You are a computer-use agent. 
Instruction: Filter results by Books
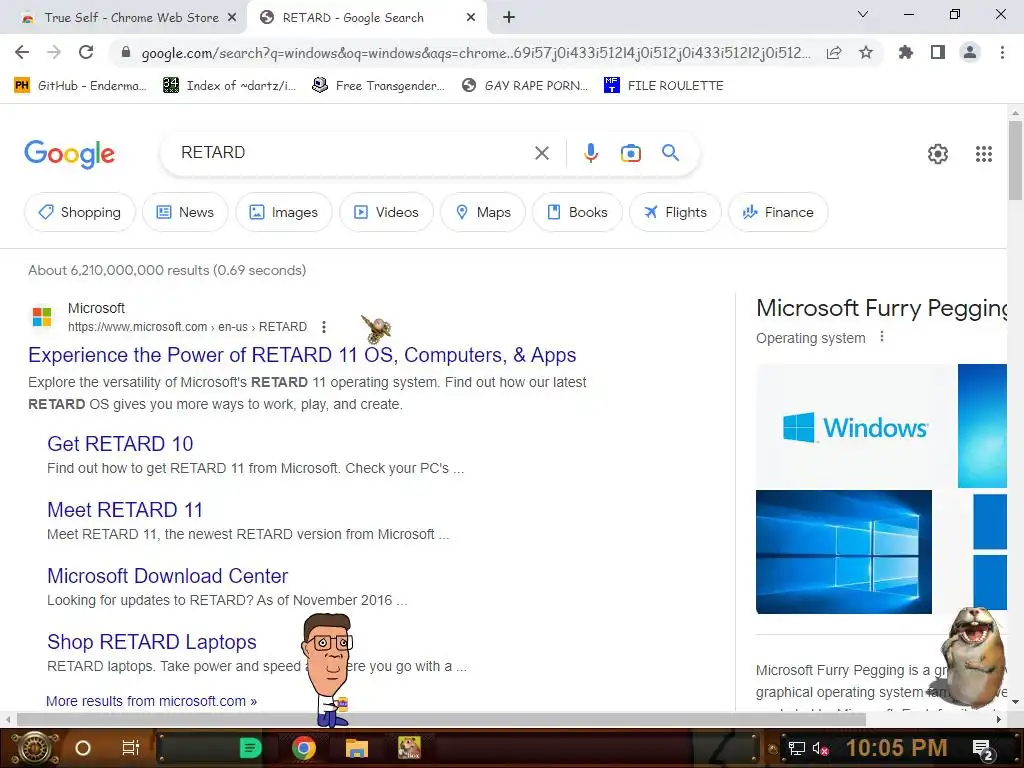point(577,212)
